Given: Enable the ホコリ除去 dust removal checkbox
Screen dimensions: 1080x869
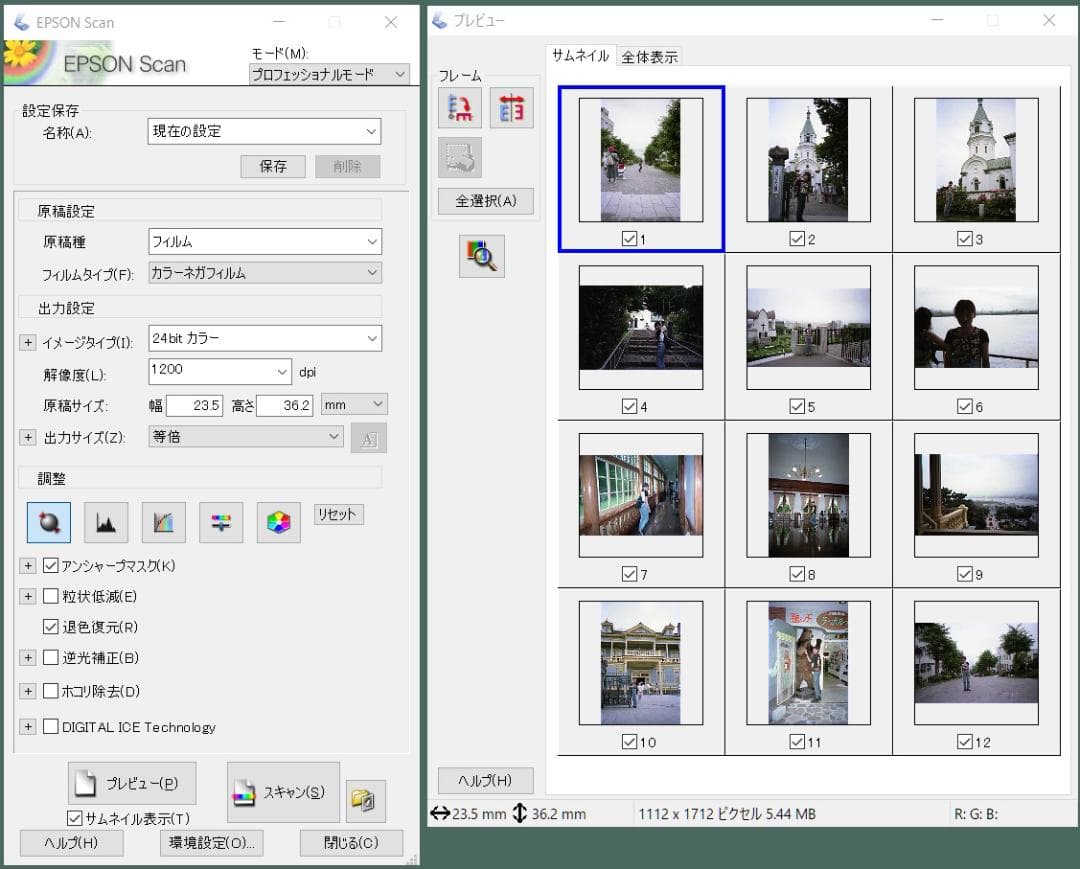Looking at the screenshot, I should coord(51,691).
